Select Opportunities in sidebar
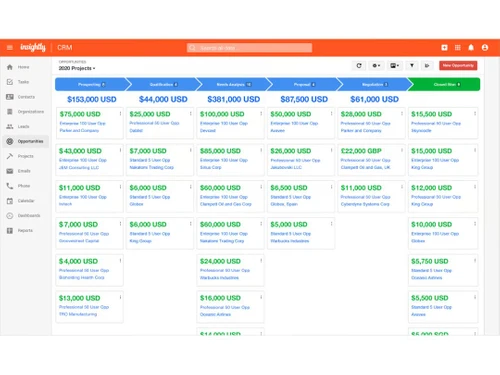The width and height of the screenshot is (500, 375). [x=25, y=141]
